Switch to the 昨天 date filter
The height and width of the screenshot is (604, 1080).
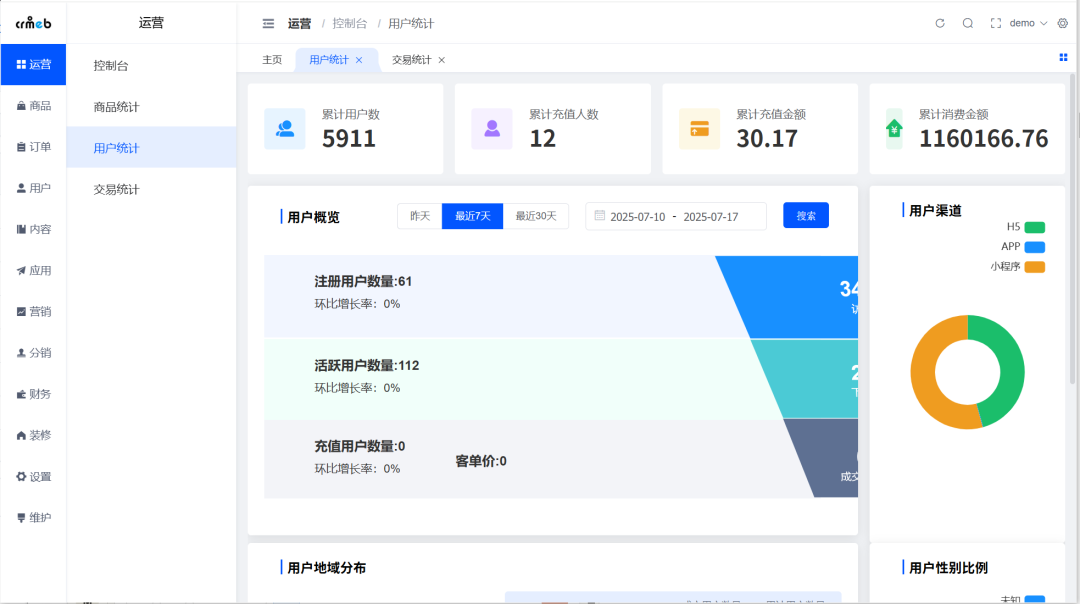pos(419,215)
